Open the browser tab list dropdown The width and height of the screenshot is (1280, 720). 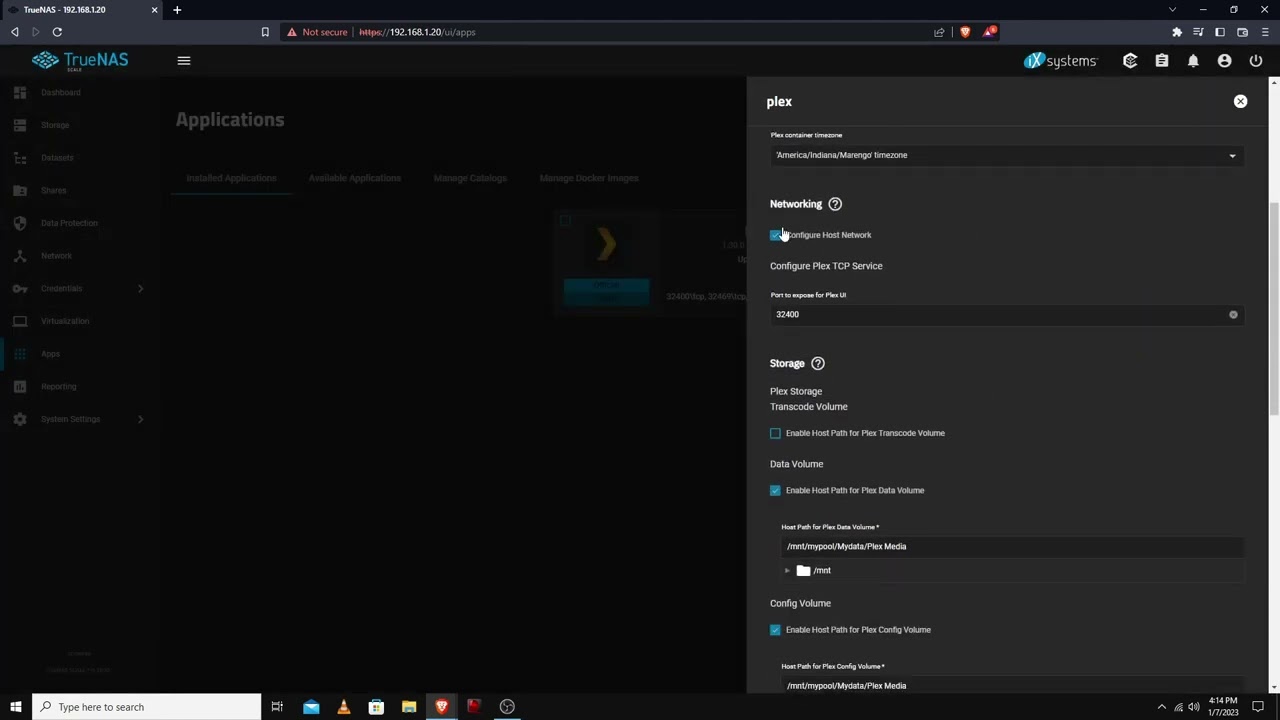[x=1173, y=10]
